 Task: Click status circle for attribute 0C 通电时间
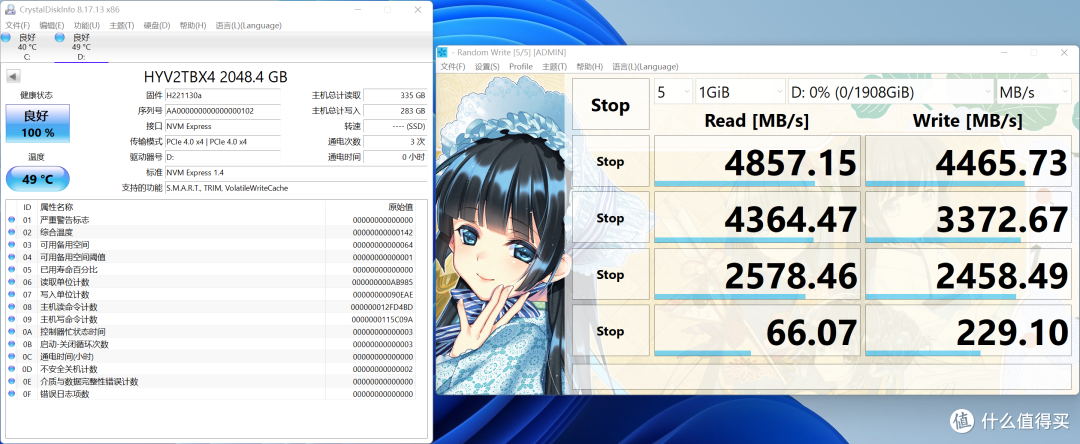11,357
